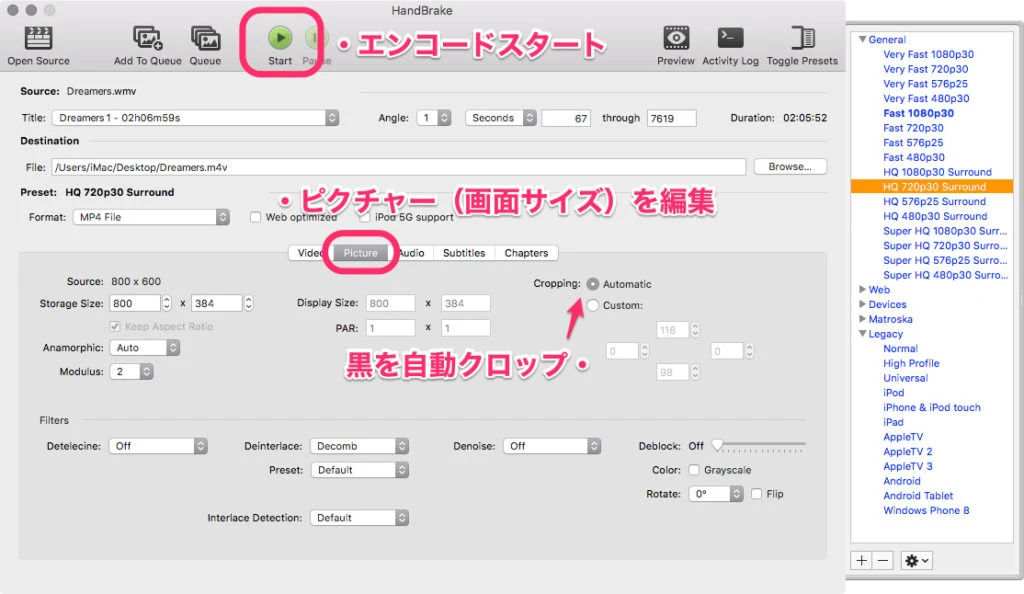Image resolution: width=1024 pixels, height=594 pixels.
Task: Open the Detelecine filter dropdown
Action: click(x=158, y=446)
